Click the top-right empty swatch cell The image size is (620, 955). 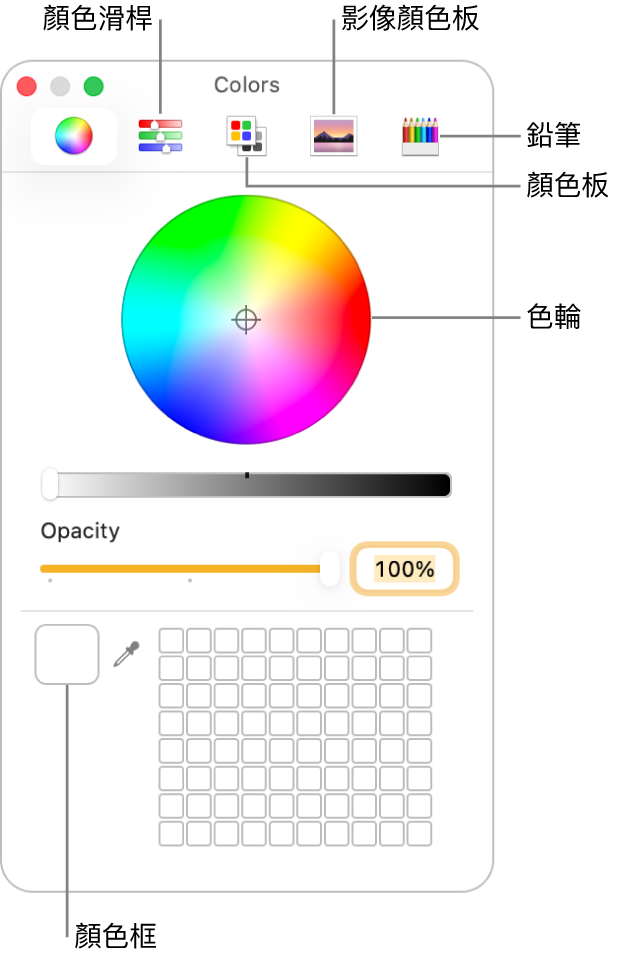420,641
